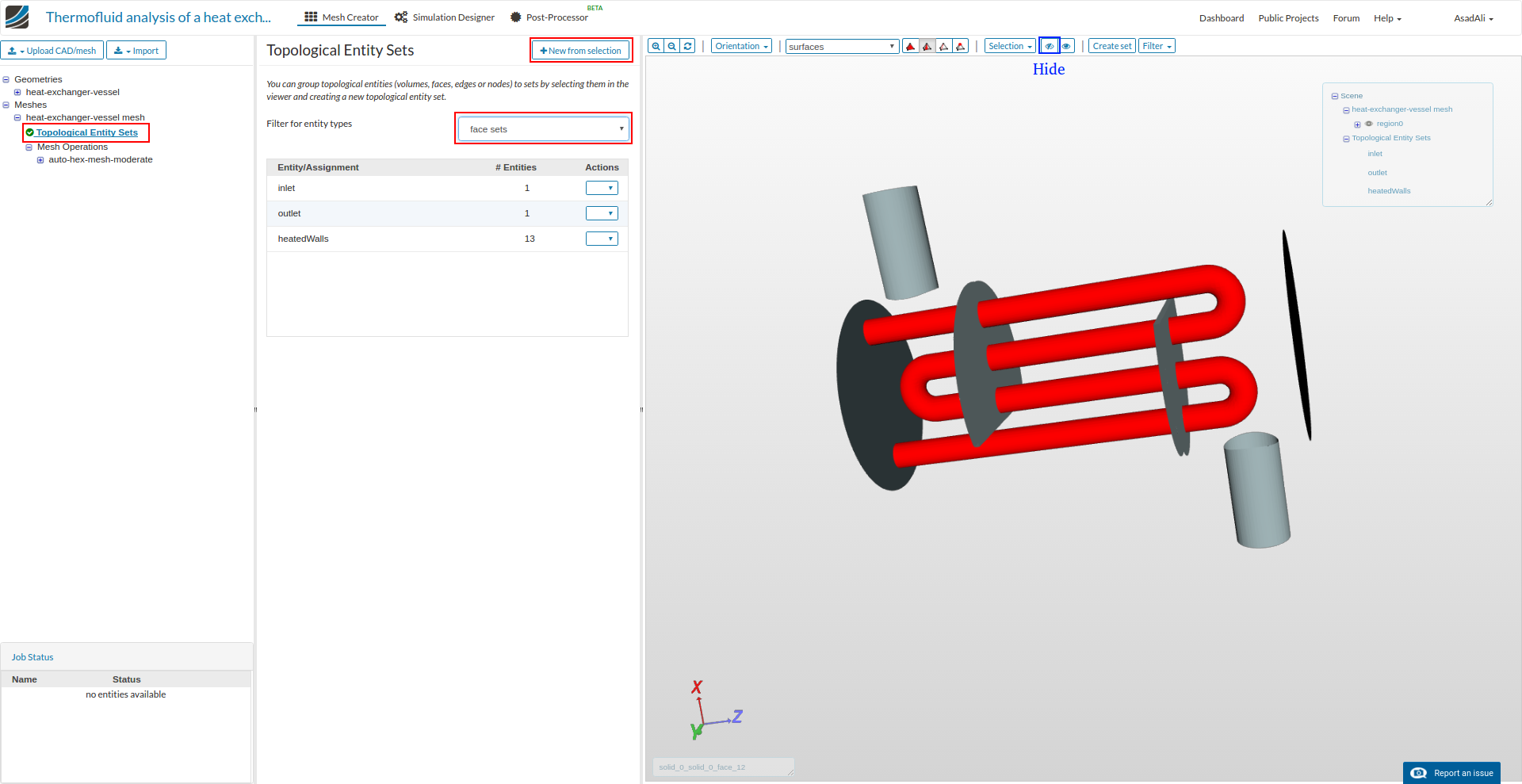Open the Orientation dropdown
Image resolution: width=1522 pixels, height=784 pixels.
coord(740,45)
